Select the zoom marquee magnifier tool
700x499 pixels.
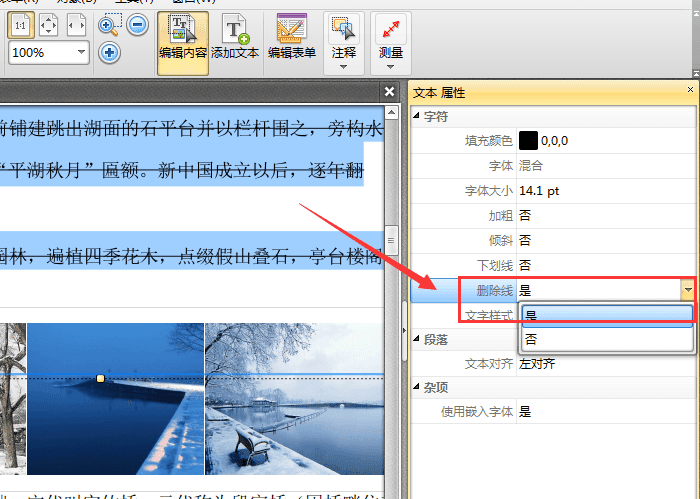pos(110,25)
